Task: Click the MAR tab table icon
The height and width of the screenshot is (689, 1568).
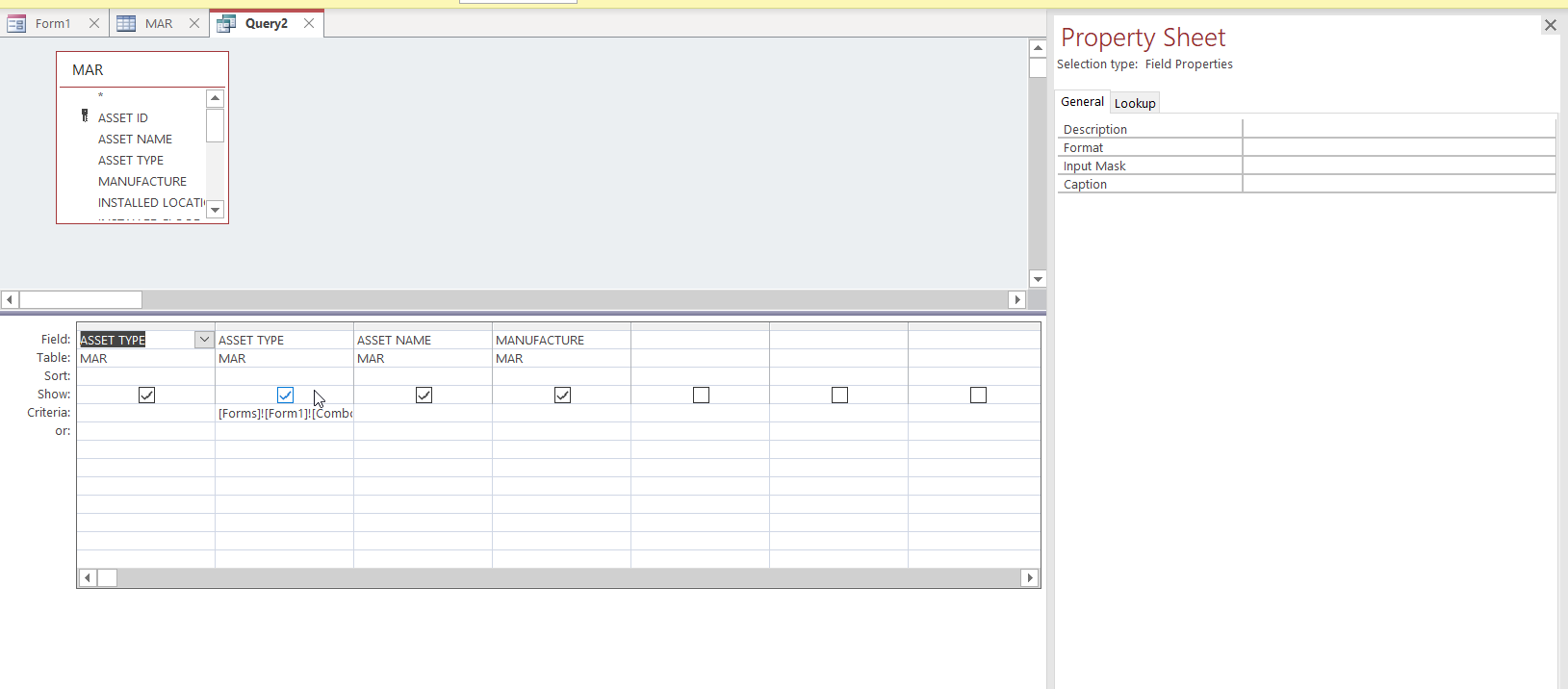Action: (126, 24)
